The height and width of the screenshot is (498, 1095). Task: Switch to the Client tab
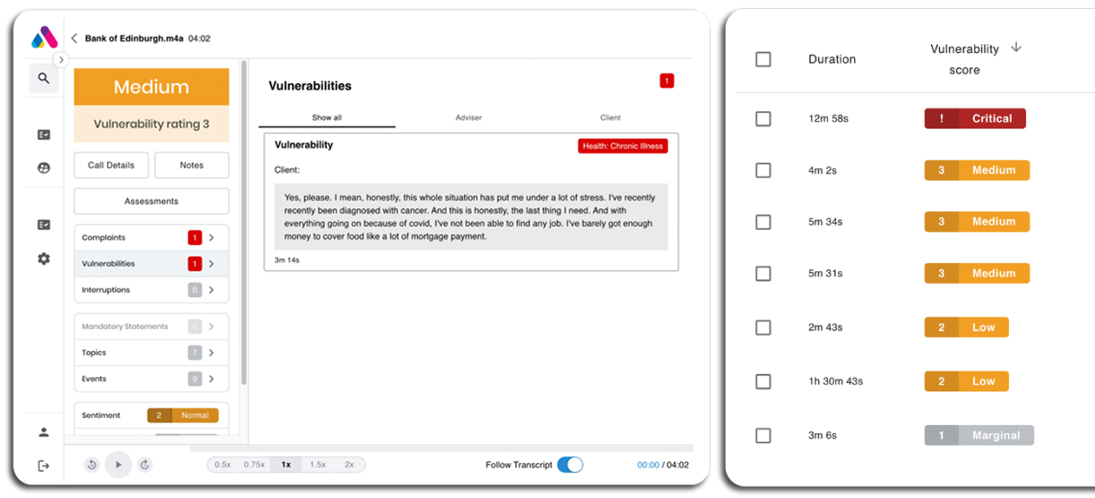[x=610, y=118]
